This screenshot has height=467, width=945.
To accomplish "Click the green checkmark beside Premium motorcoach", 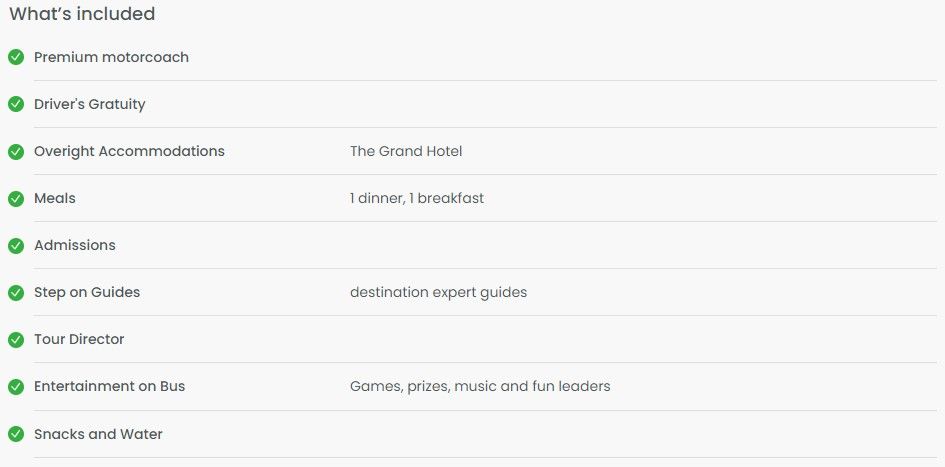I will click(16, 57).
